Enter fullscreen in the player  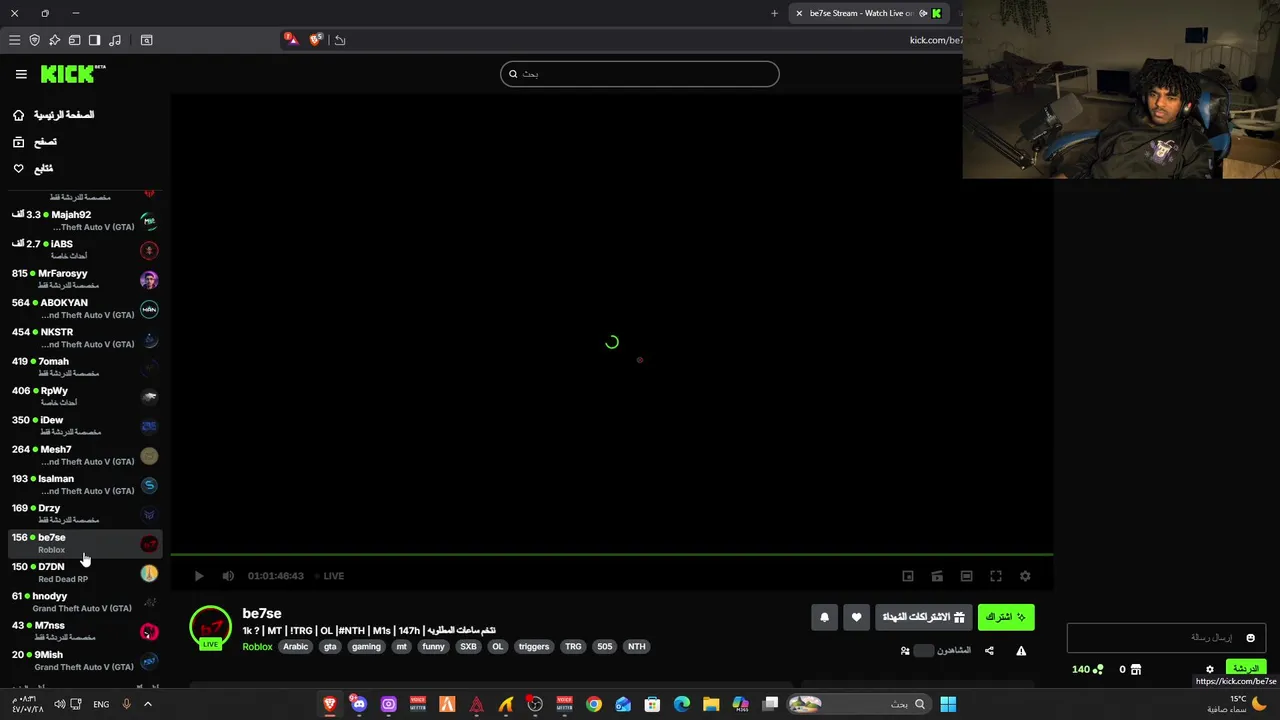coord(996,576)
